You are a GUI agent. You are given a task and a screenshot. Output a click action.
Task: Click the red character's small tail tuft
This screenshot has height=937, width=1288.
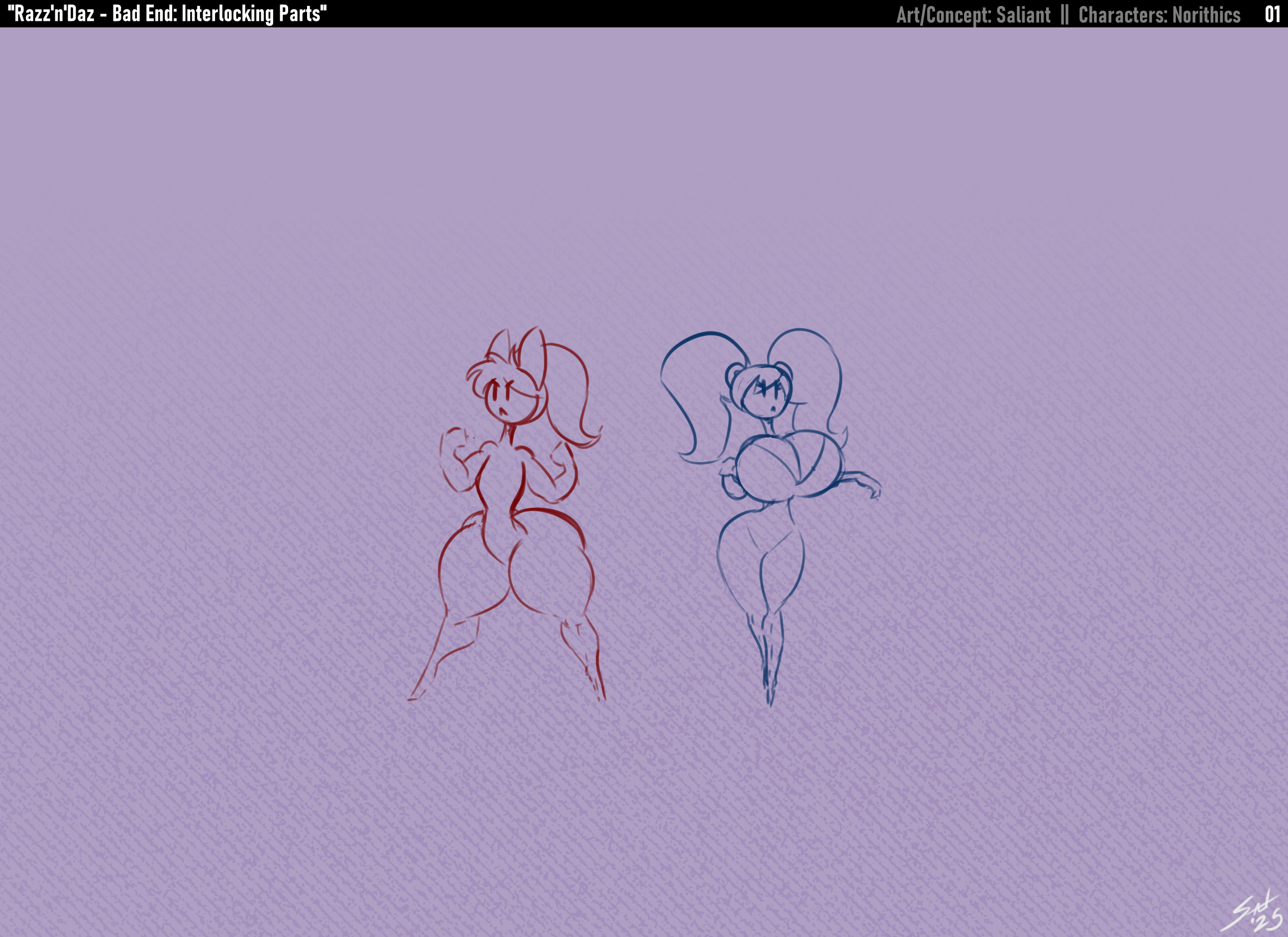click(475, 519)
